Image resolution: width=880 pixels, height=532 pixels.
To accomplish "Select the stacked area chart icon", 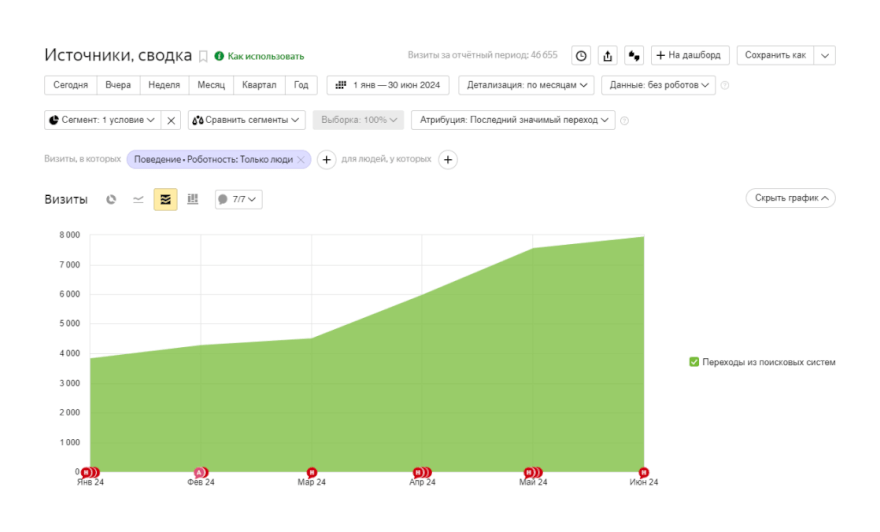I will 165,199.
